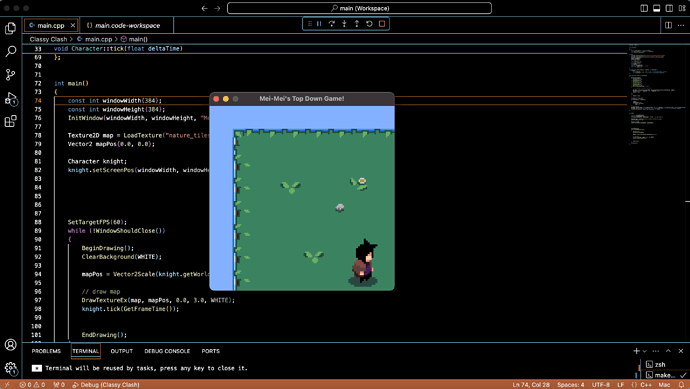Click the Step Into debug button
The height and width of the screenshot is (389, 690).
344,24
